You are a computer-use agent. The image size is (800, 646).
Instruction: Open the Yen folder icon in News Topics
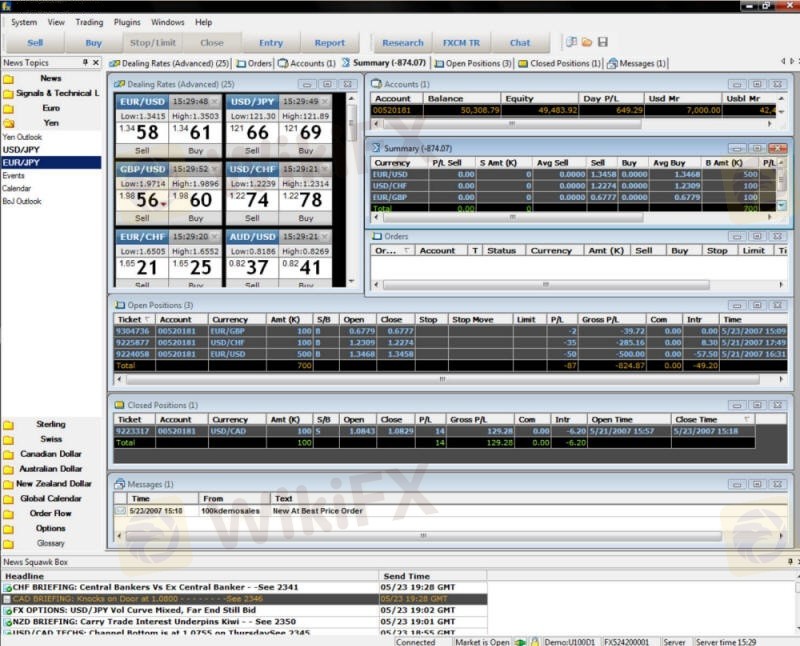[9, 123]
